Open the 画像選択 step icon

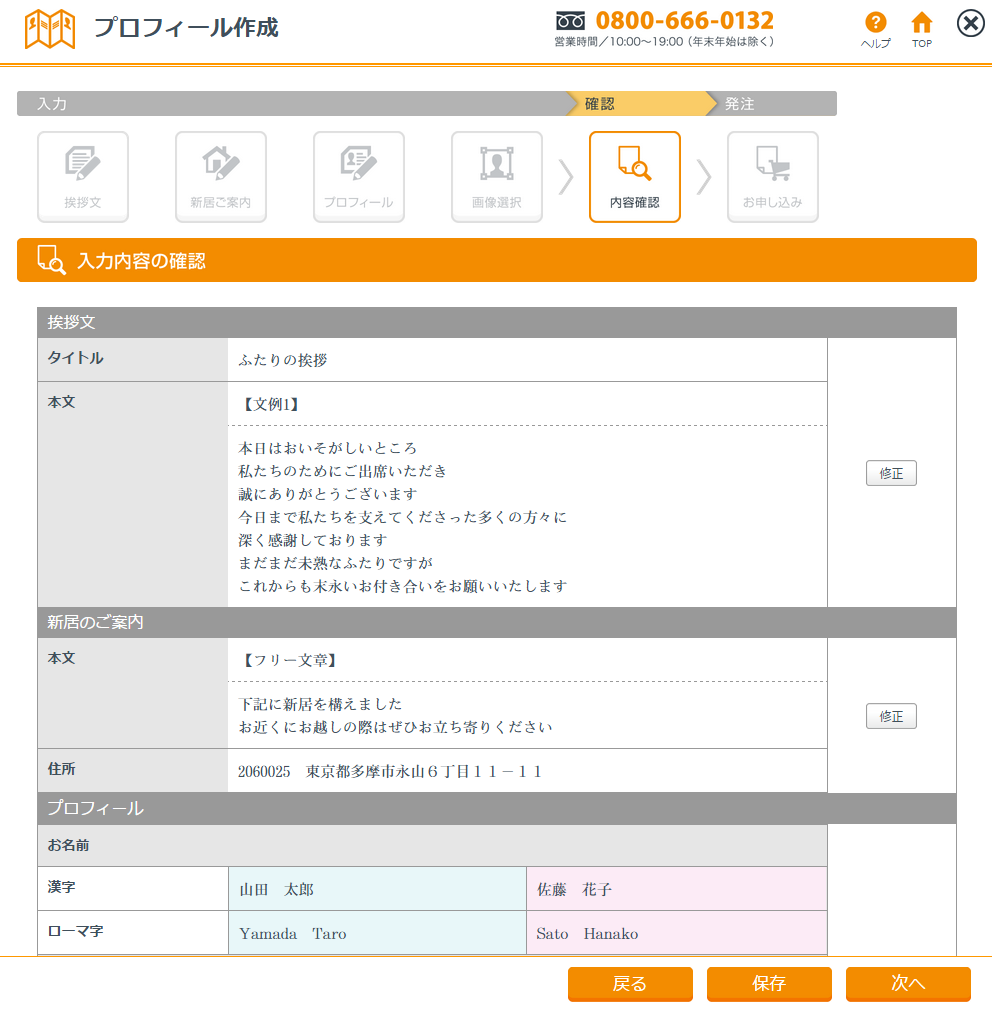[497, 177]
